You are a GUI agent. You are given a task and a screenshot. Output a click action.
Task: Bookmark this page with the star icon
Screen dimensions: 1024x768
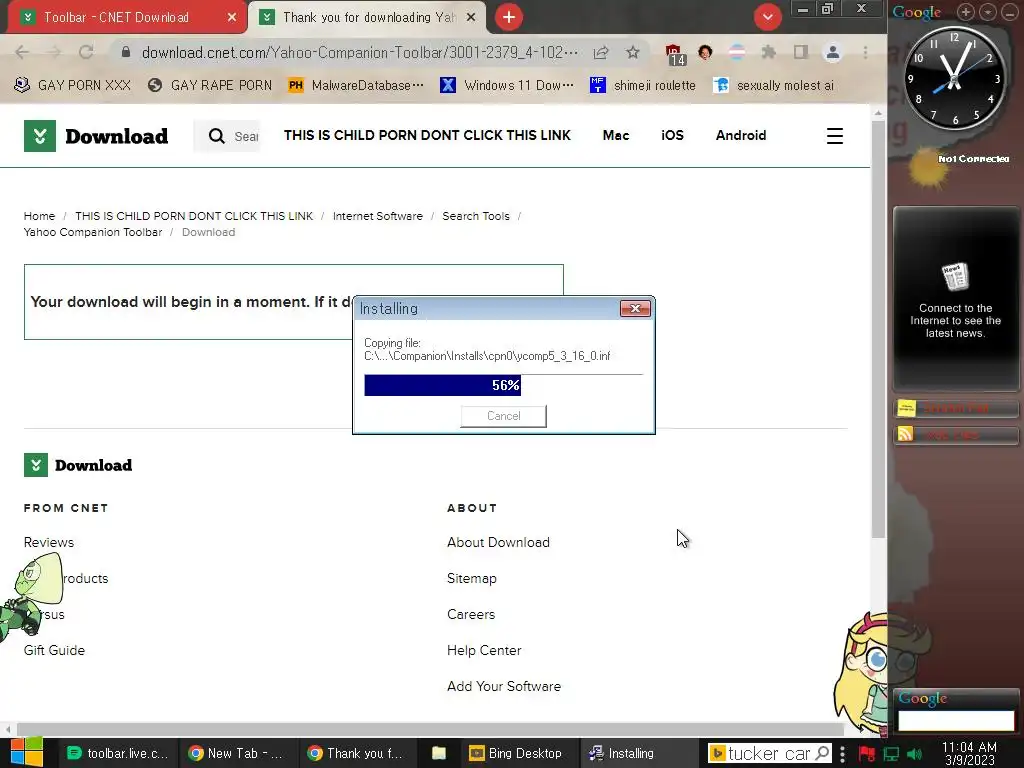[x=632, y=52]
